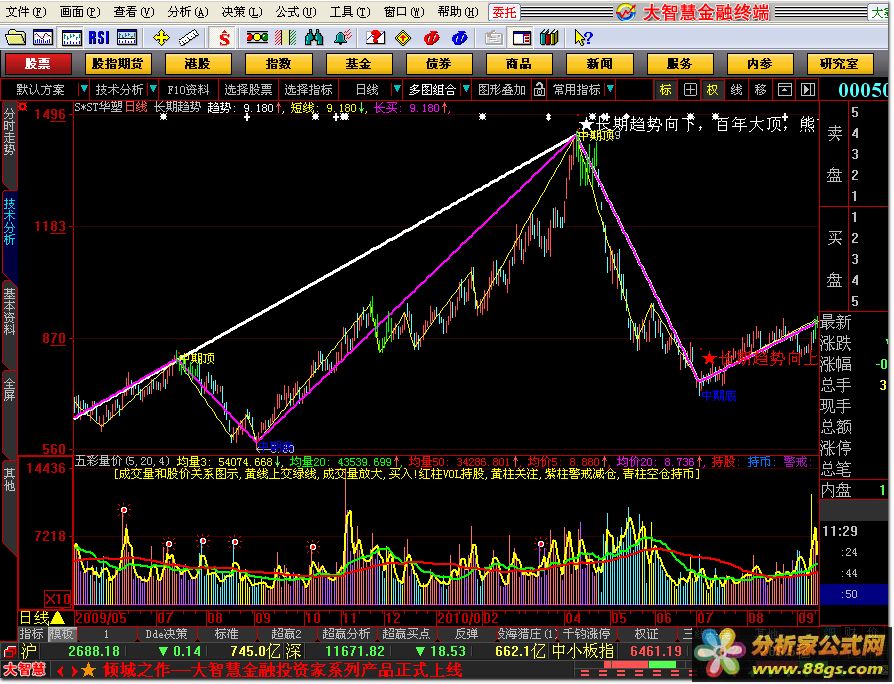This screenshot has height=684, width=894.
Task: Select the 股票 market category button
Action: pos(38,63)
